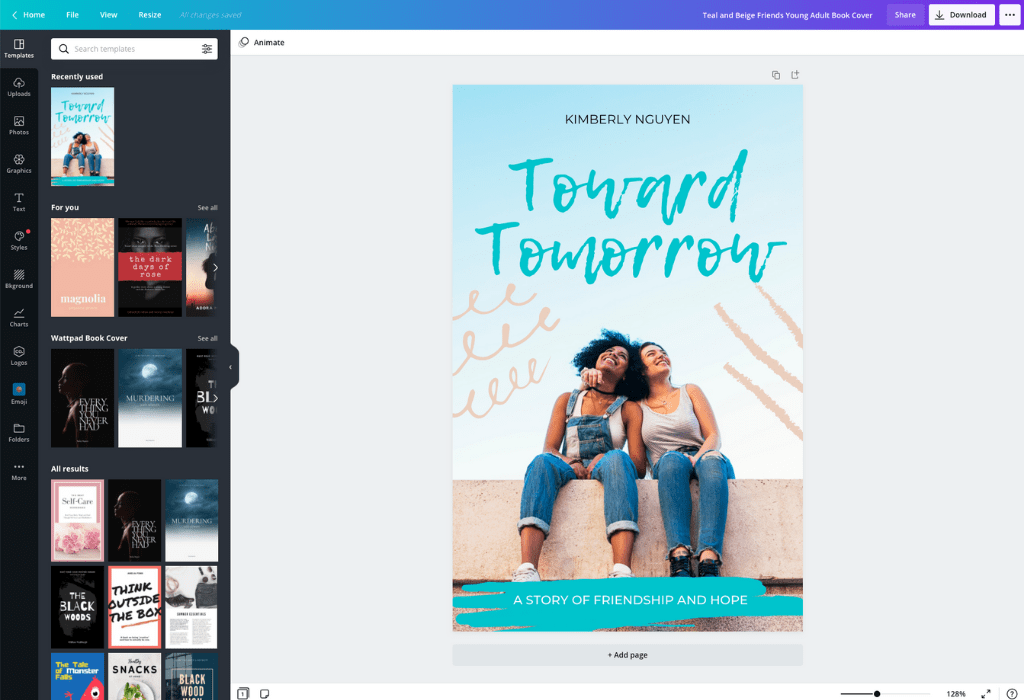Duplicate the page using the copy icon
Screen dimensions: 1024x700
pos(776,74)
